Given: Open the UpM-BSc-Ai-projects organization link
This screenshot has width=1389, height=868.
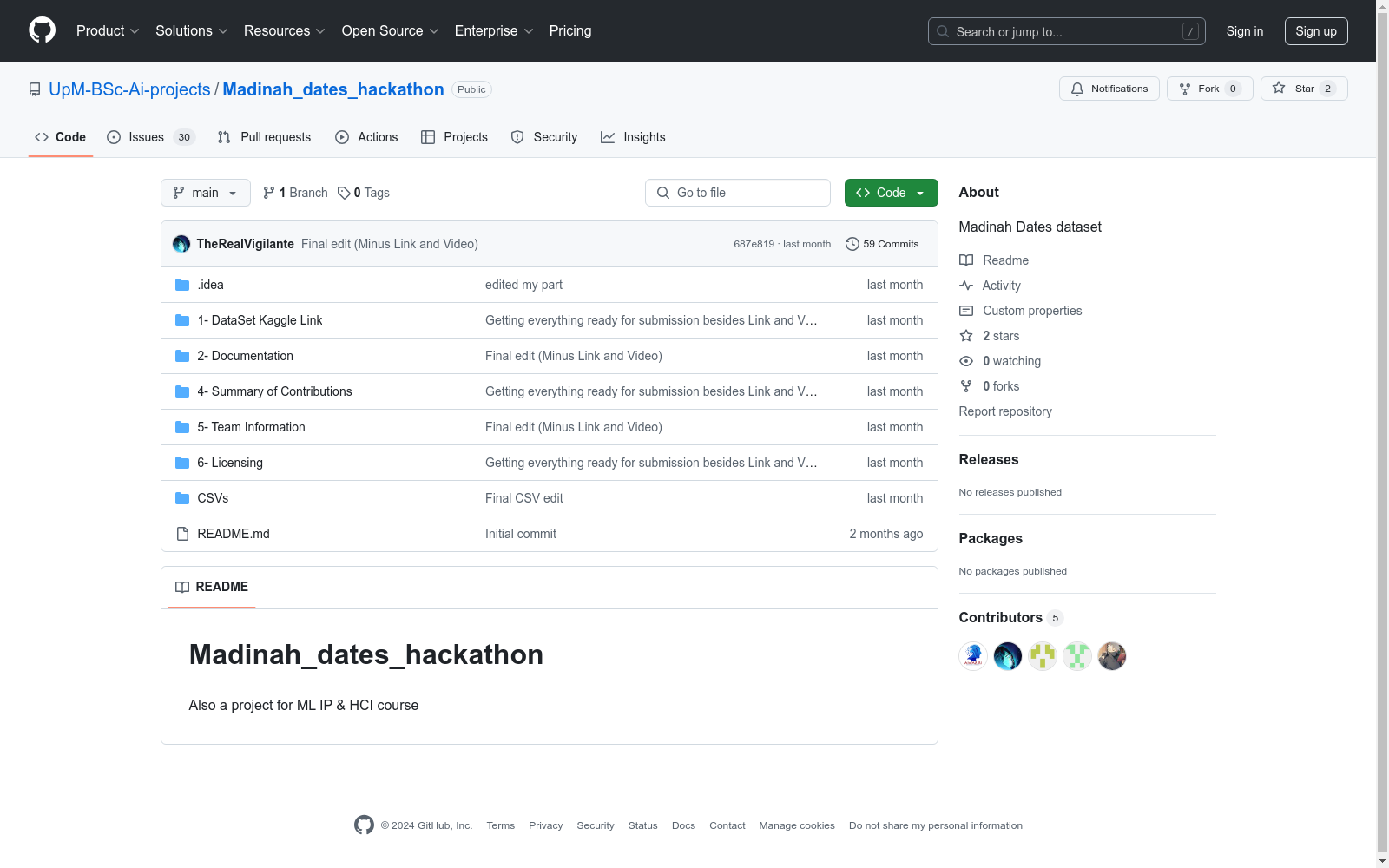Looking at the screenshot, I should click(129, 89).
